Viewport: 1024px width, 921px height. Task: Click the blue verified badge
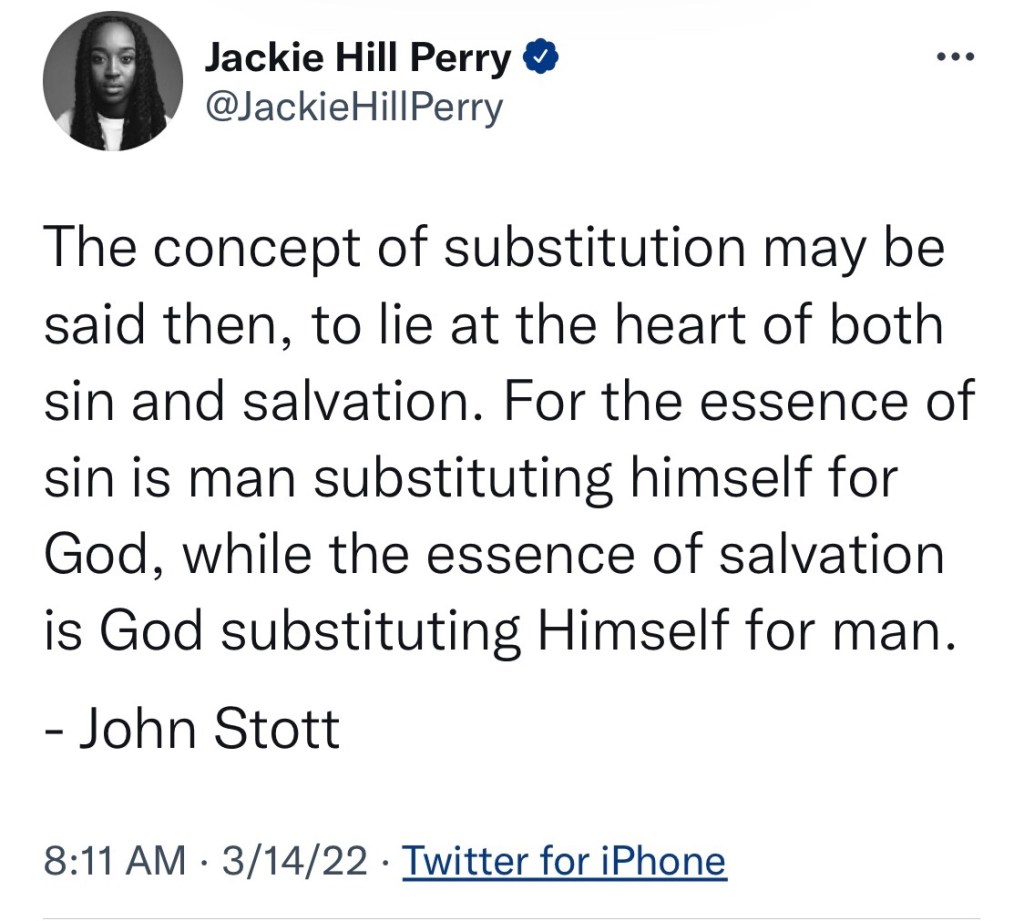[540, 61]
